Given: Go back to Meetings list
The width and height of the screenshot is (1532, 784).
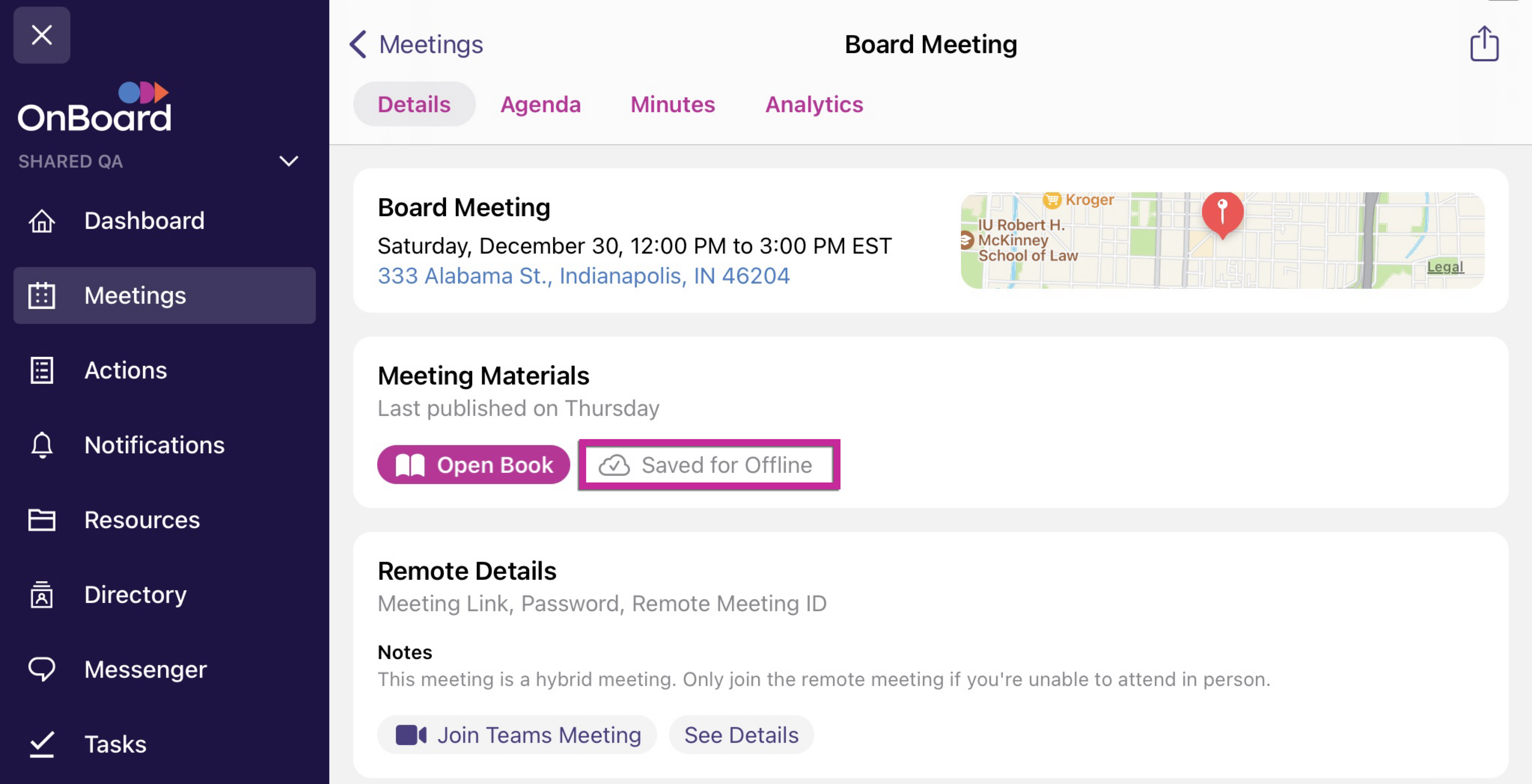Looking at the screenshot, I should pos(416,45).
